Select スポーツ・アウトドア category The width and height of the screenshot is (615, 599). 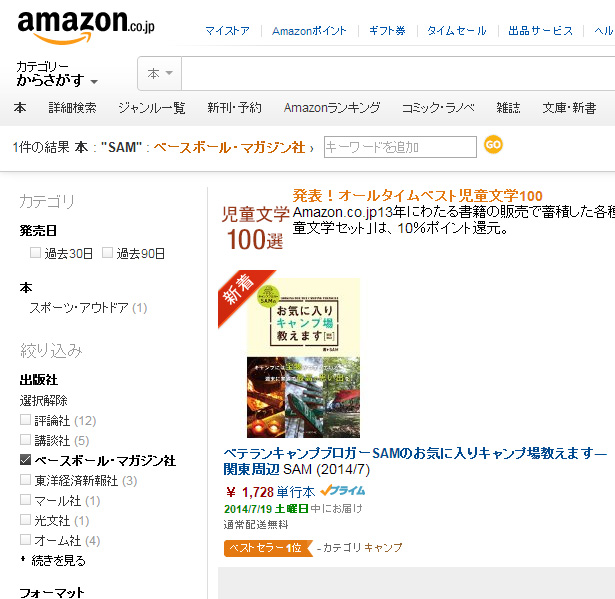(x=79, y=308)
